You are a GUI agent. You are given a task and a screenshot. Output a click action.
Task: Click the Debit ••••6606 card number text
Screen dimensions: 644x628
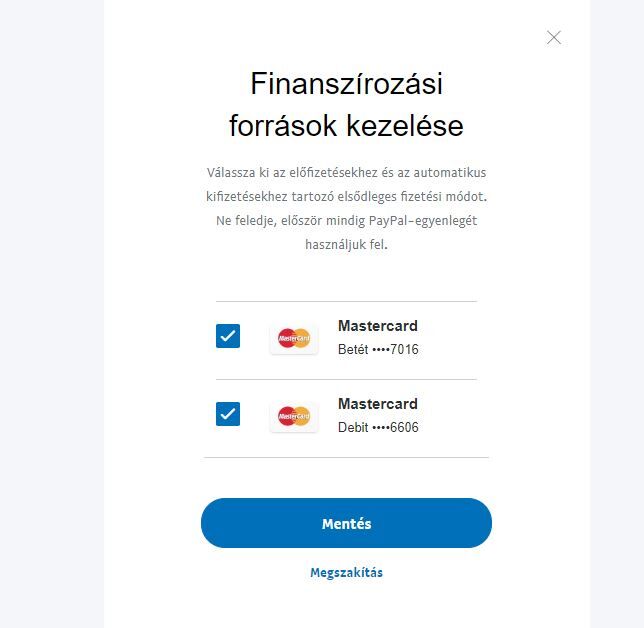pyautogui.click(x=378, y=428)
